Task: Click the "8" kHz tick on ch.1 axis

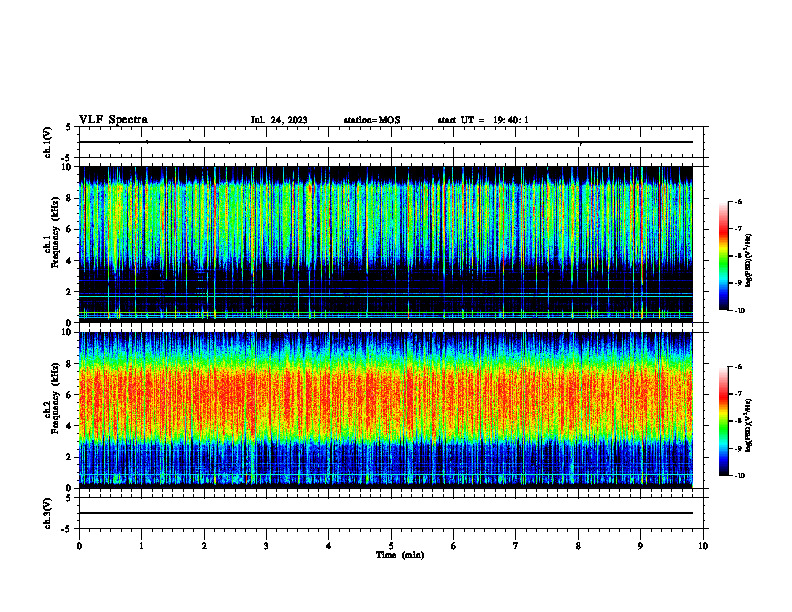Action: [x=71, y=198]
